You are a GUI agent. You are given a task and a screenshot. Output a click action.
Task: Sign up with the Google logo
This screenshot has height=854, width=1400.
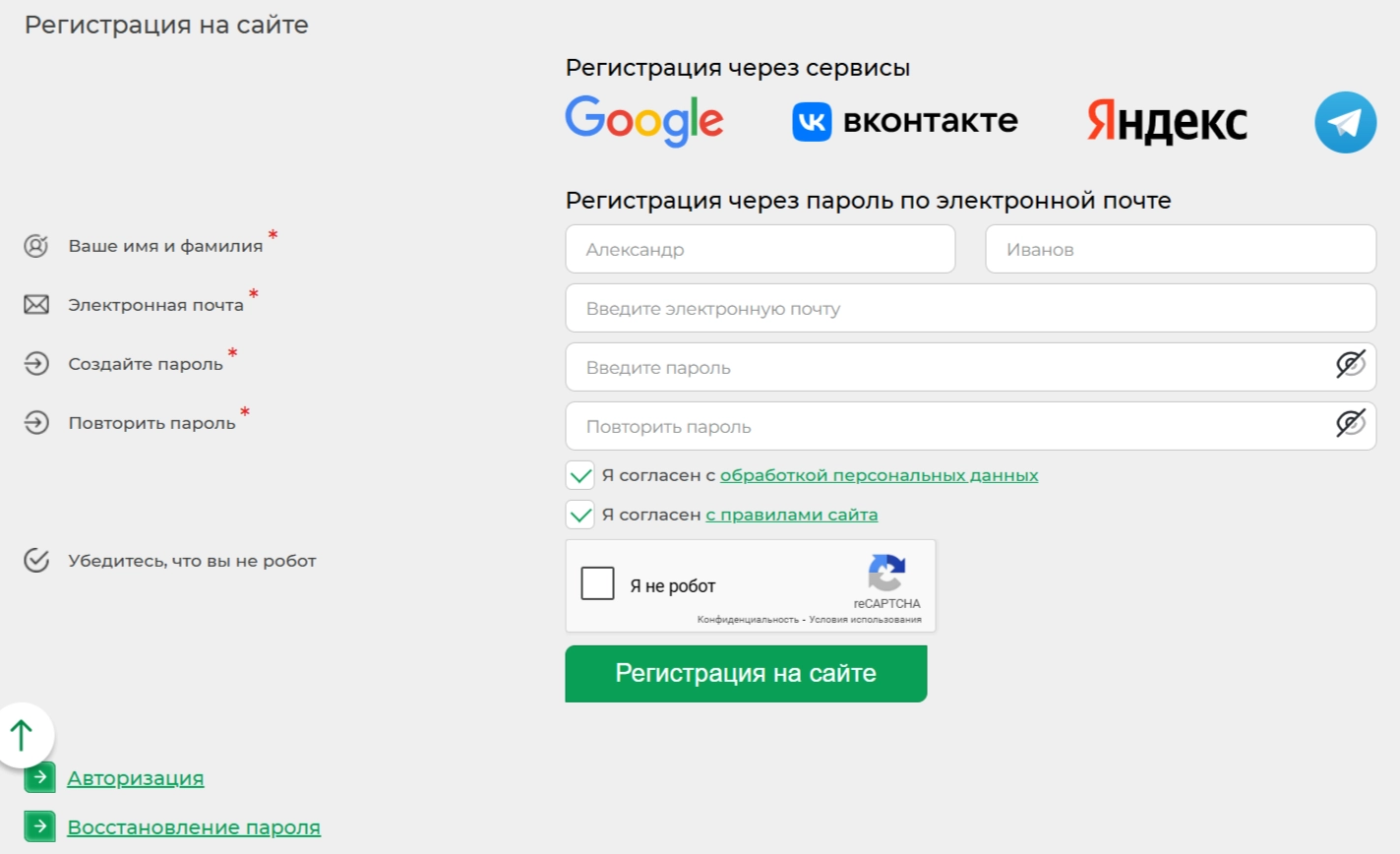point(643,121)
